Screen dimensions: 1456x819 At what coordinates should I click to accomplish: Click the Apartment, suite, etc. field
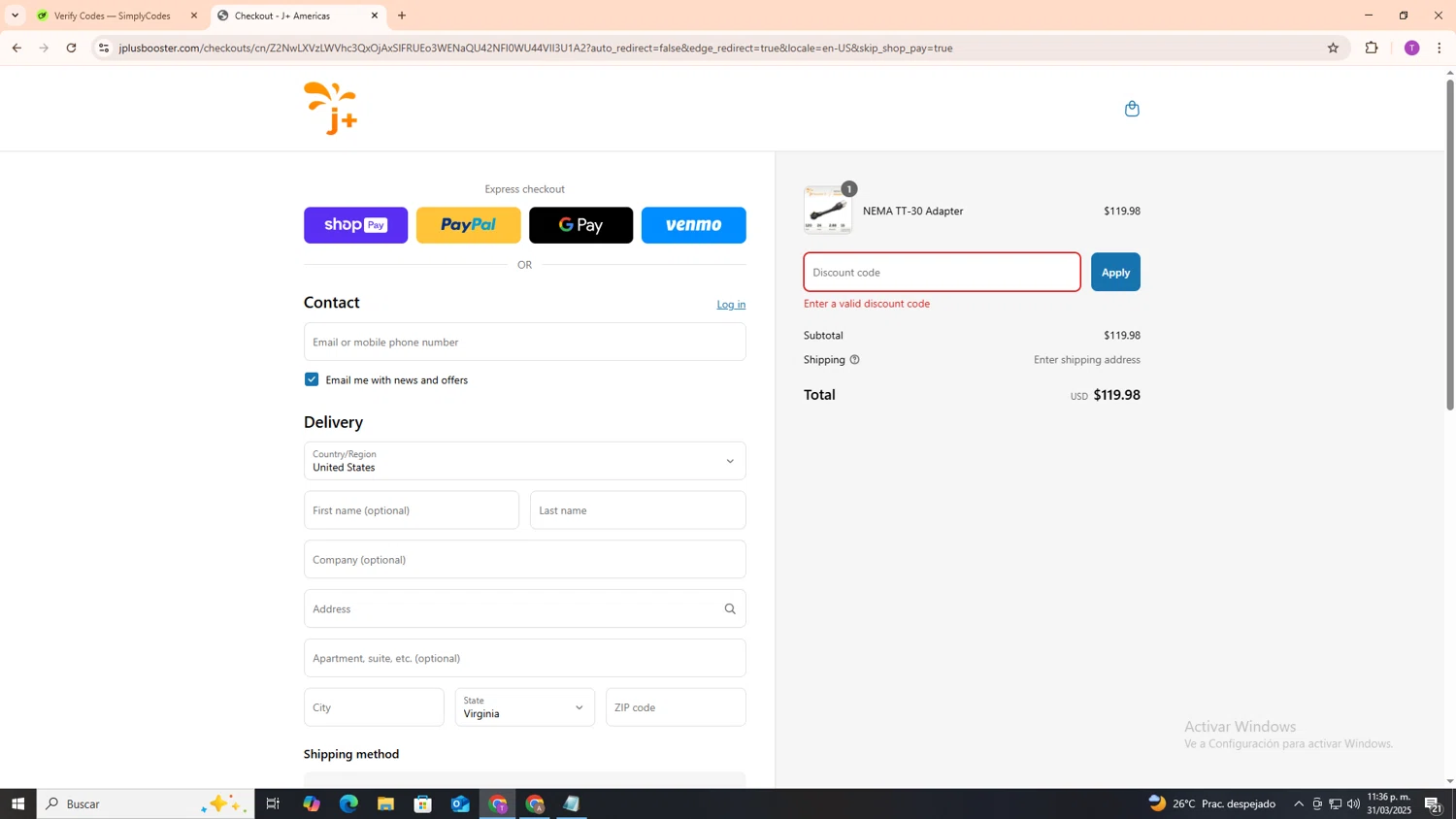tap(525, 658)
